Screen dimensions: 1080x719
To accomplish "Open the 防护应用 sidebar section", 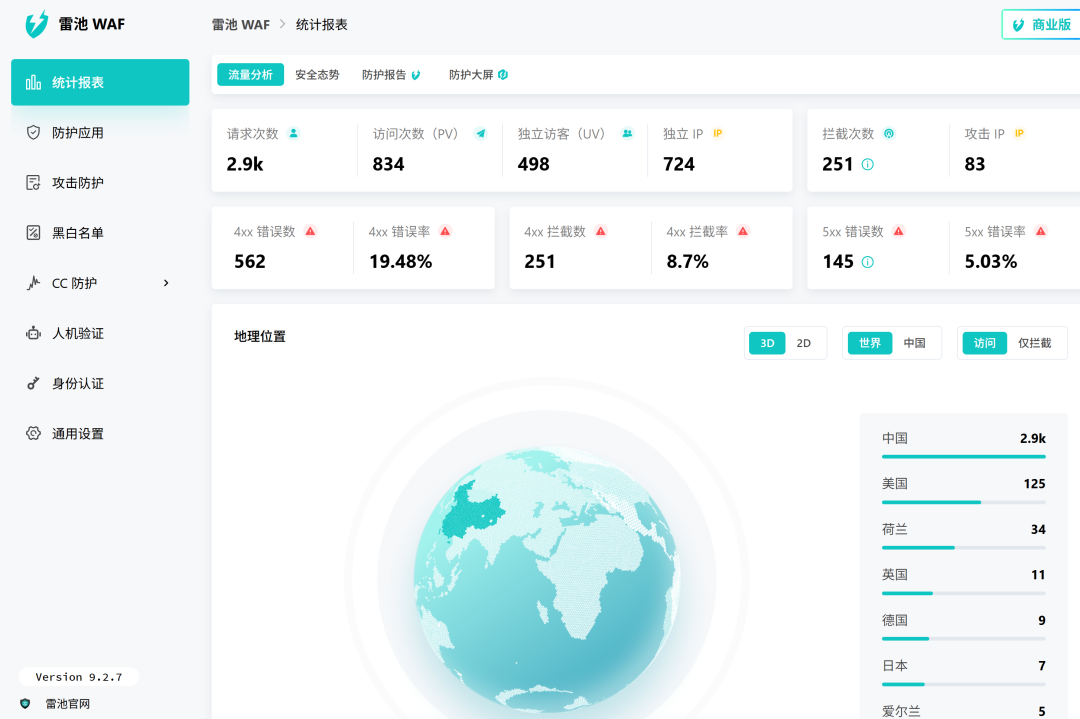I will [x=76, y=133].
